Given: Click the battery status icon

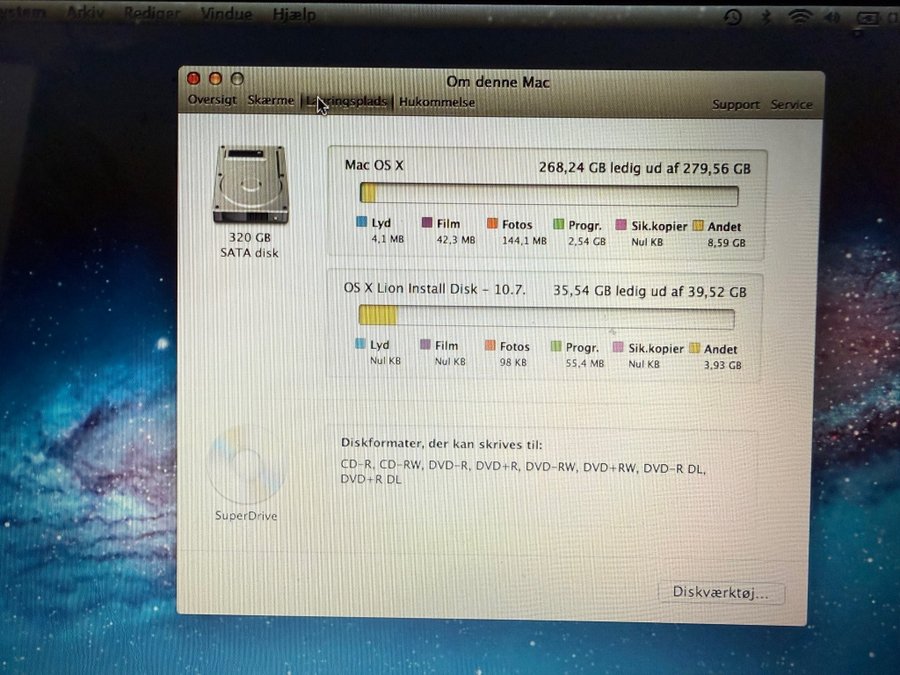Looking at the screenshot, I should coord(868,17).
